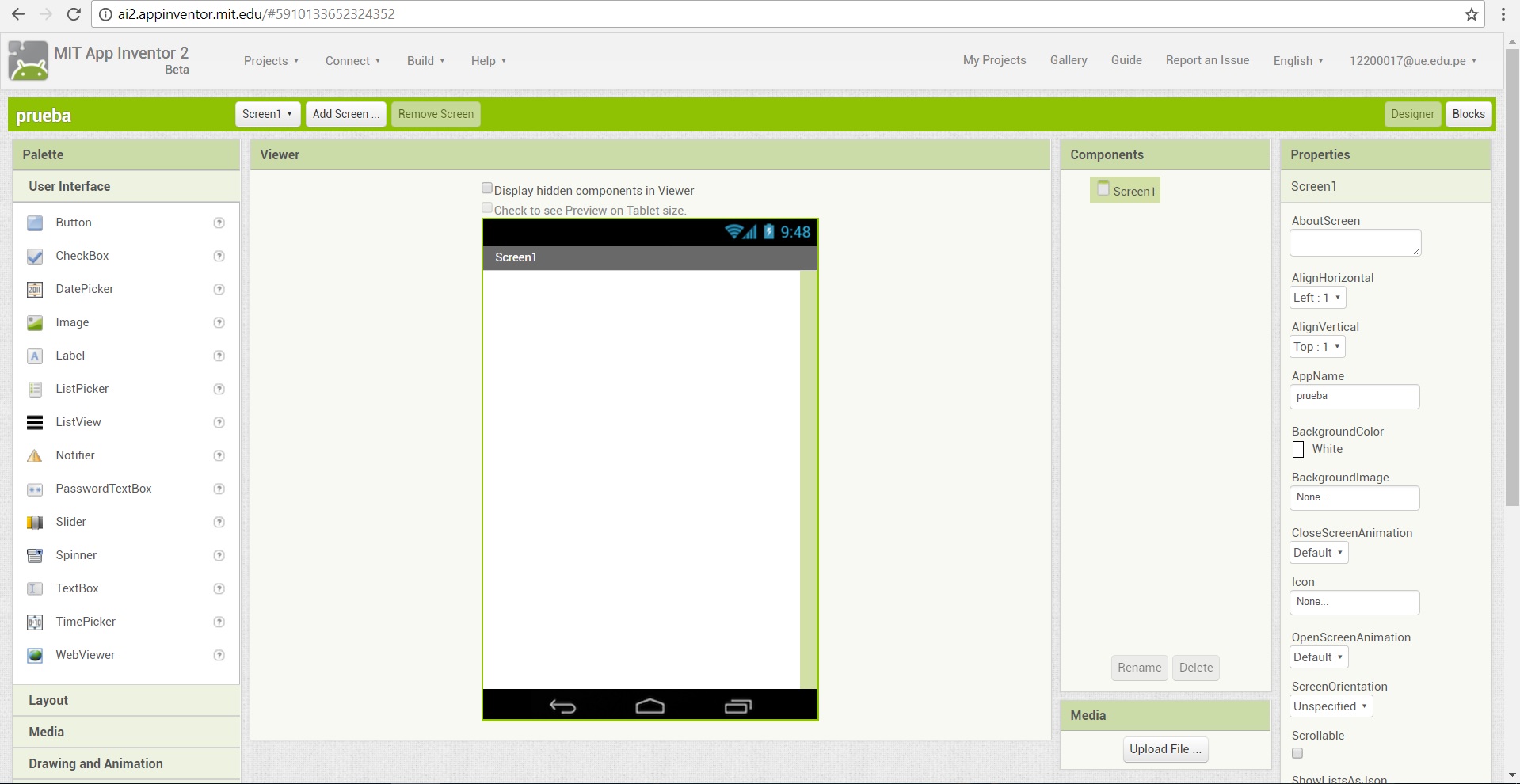Open the CloseScreenAnimation Default dropdown
Image resolution: width=1520 pixels, height=784 pixels.
point(1319,553)
